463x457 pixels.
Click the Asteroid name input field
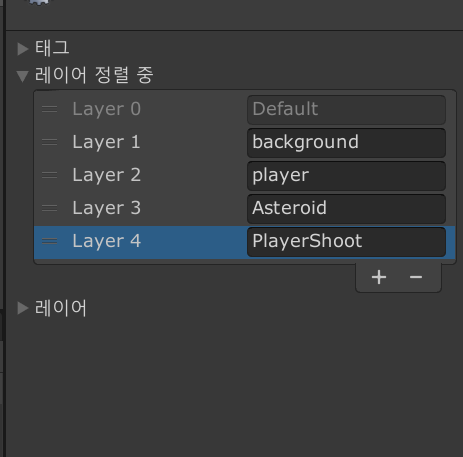click(x=346, y=209)
